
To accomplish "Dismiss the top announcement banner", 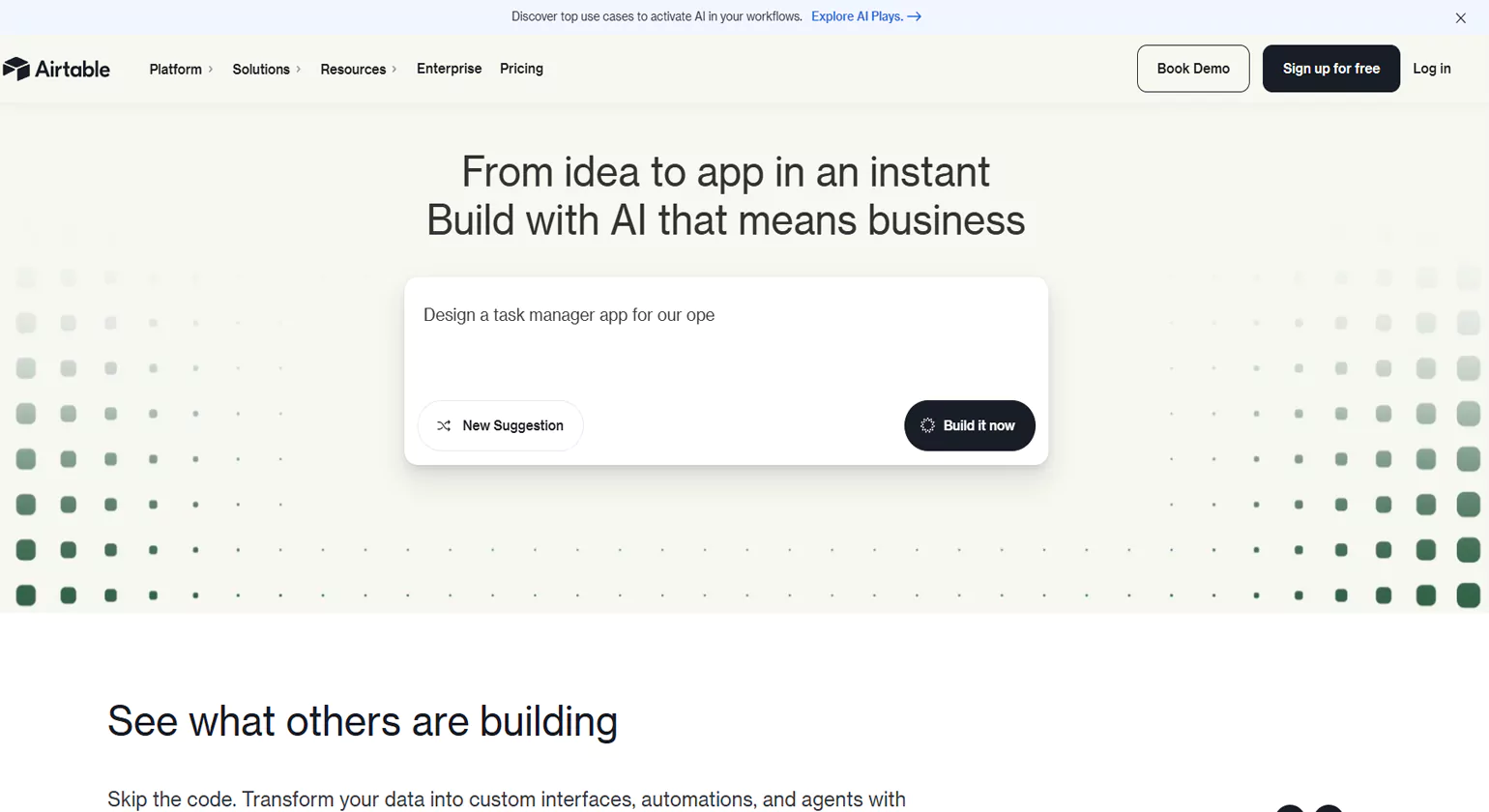I will pyautogui.click(x=1460, y=17).
